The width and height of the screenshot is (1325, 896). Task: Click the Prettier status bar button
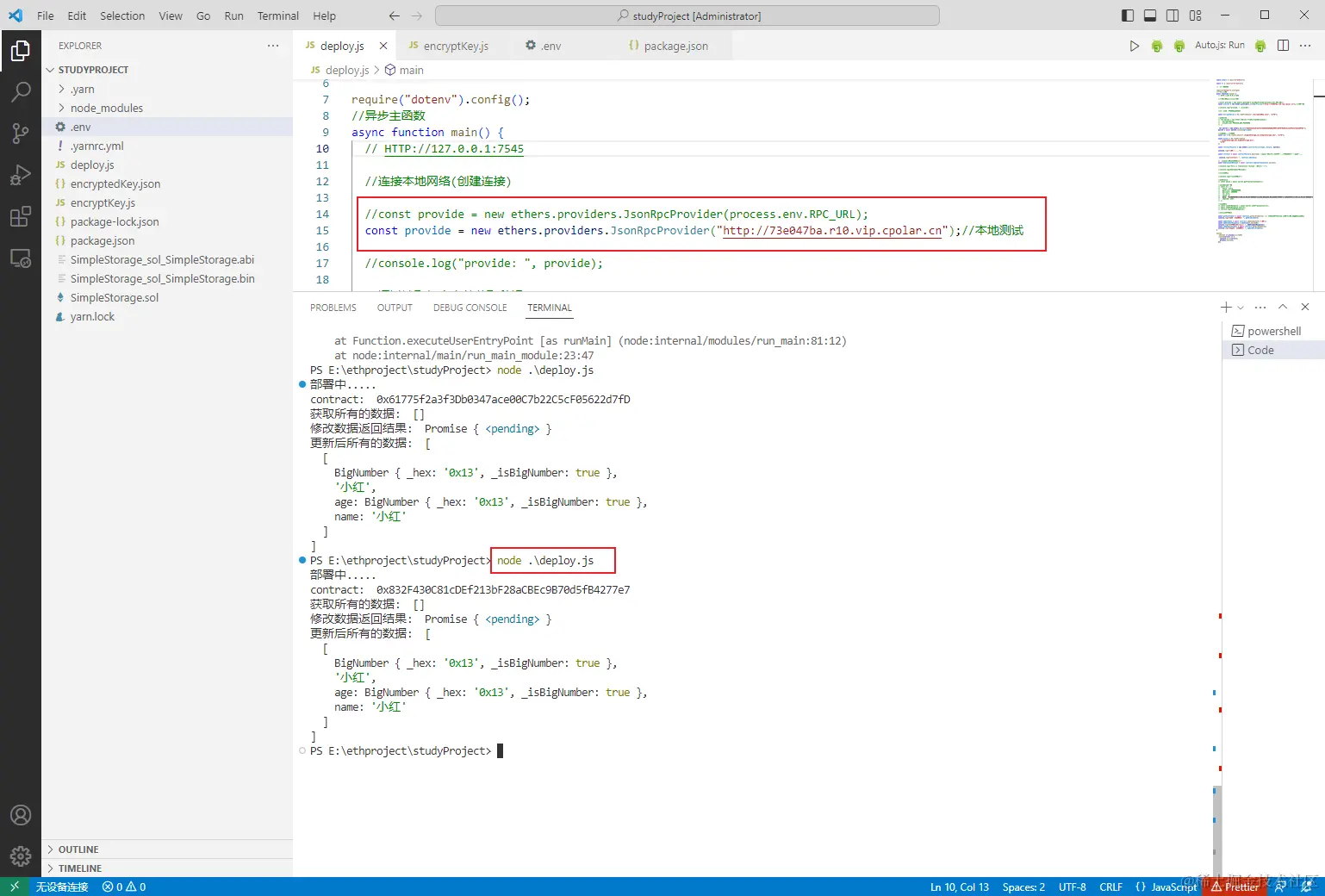[x=1235, y=887]
